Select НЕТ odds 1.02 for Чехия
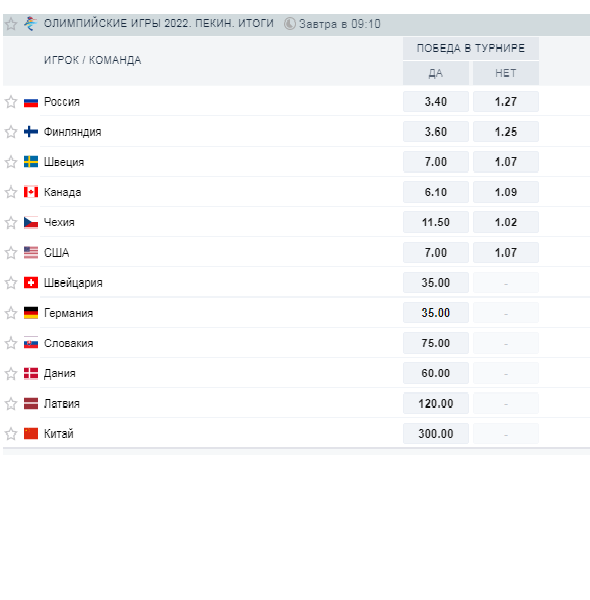The height and width of the screenshot is (600, 590). [506, 222]
